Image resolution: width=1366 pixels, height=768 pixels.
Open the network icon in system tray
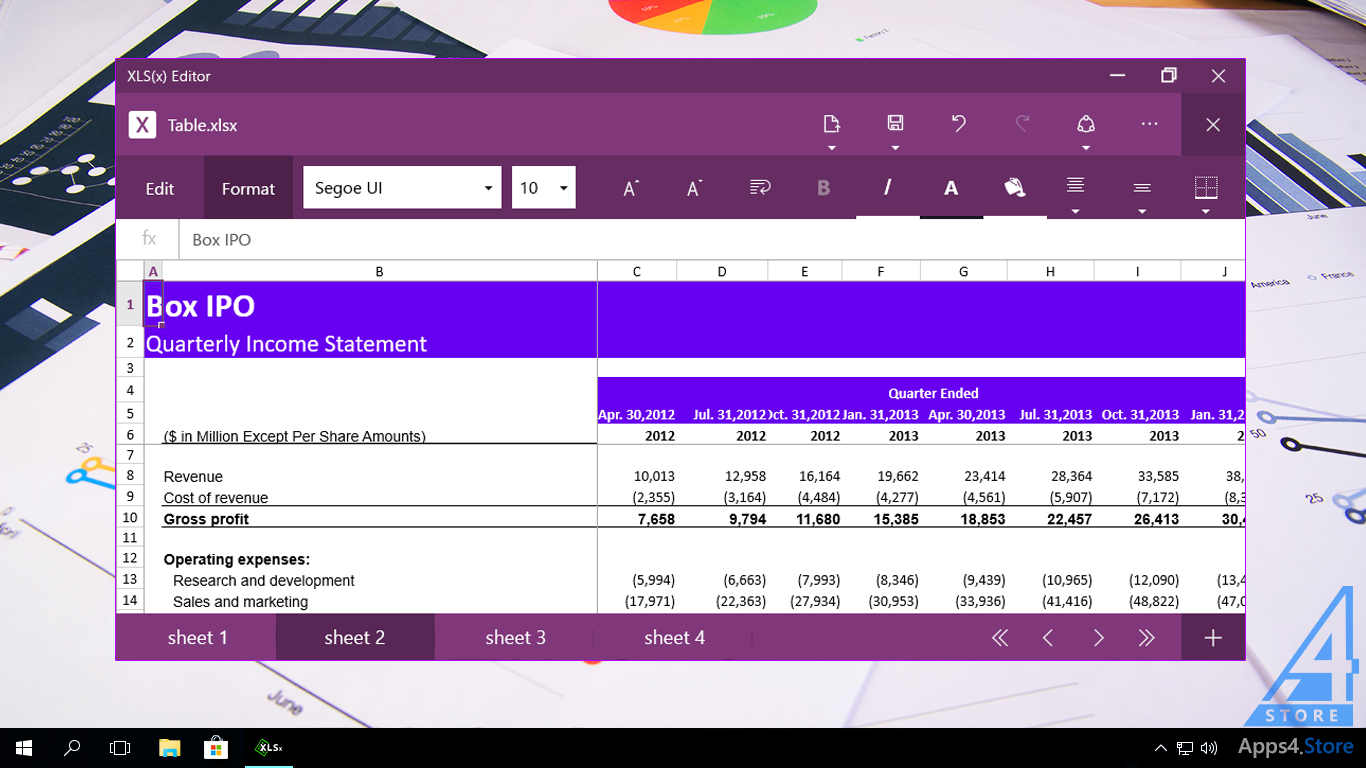click(x=1184, y=747)
